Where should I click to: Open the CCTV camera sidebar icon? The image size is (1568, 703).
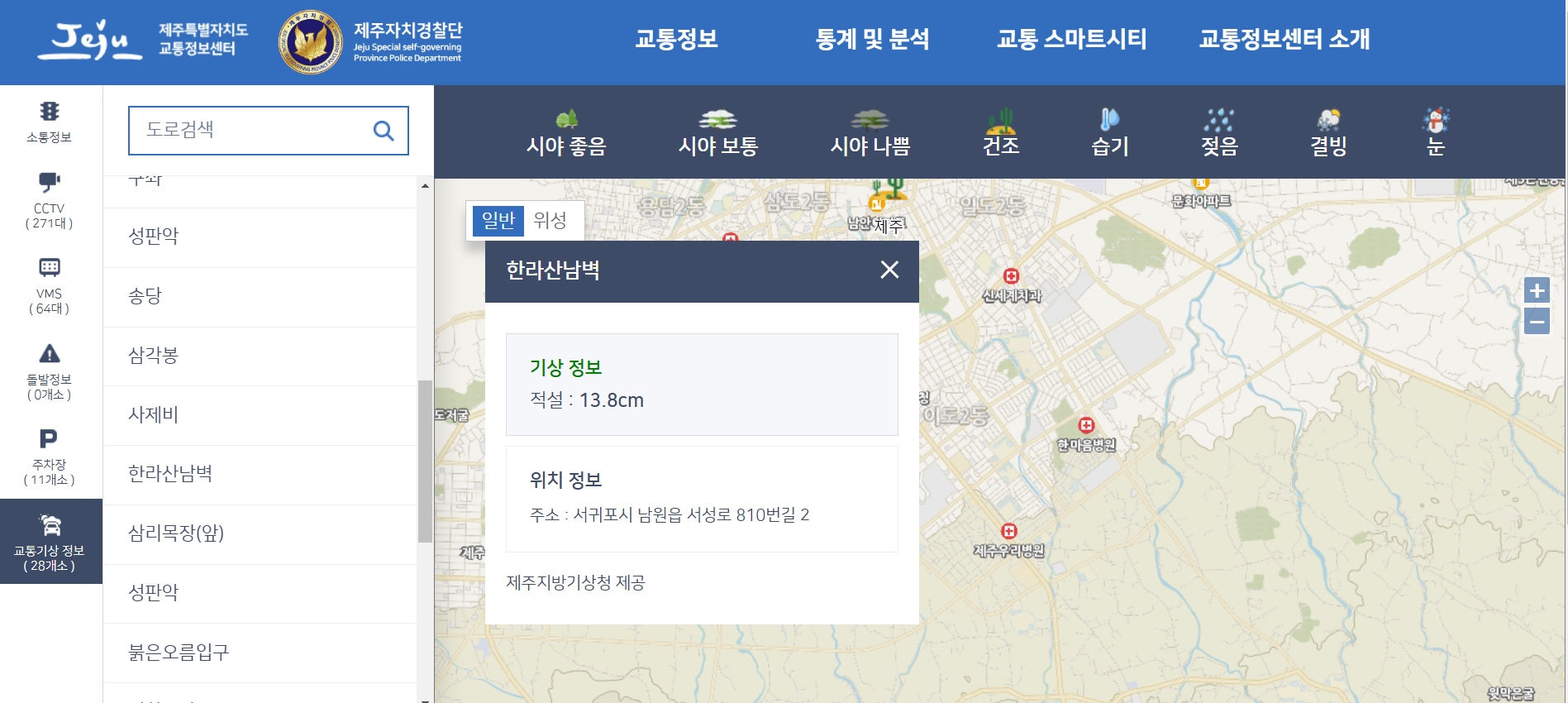tap(50, 182)
